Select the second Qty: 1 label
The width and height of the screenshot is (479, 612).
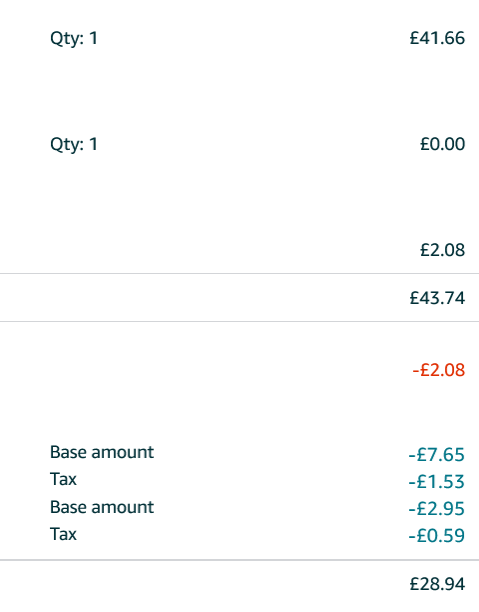[74, 145]
